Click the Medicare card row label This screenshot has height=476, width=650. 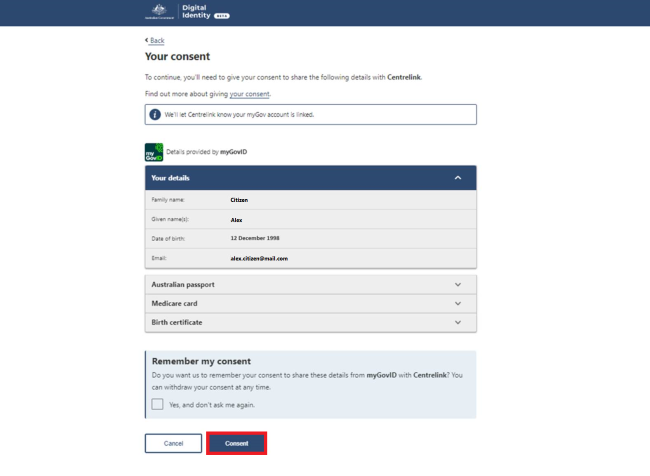coord(175,304)
